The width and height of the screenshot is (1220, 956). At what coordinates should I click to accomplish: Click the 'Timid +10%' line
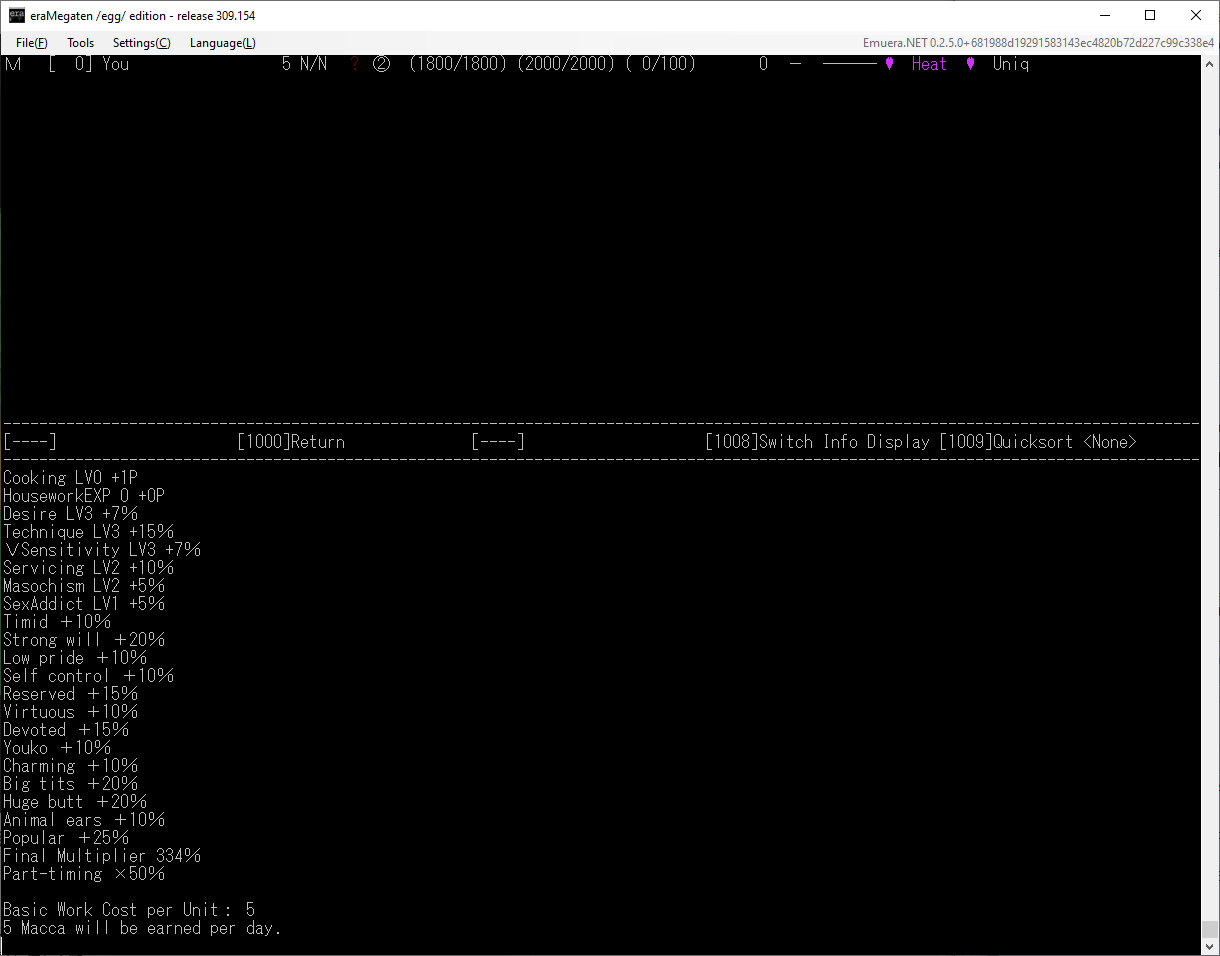(x=57, y=622)
